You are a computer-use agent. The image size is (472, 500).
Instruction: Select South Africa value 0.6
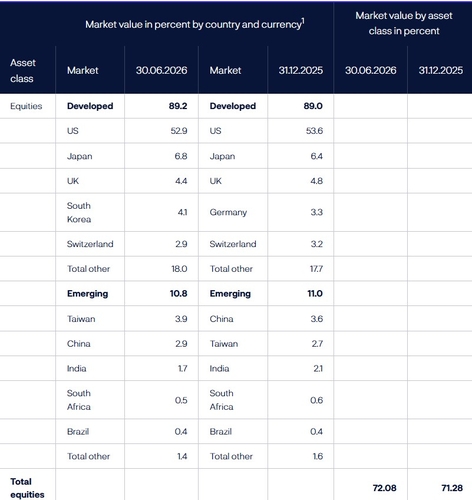(316, 400)
